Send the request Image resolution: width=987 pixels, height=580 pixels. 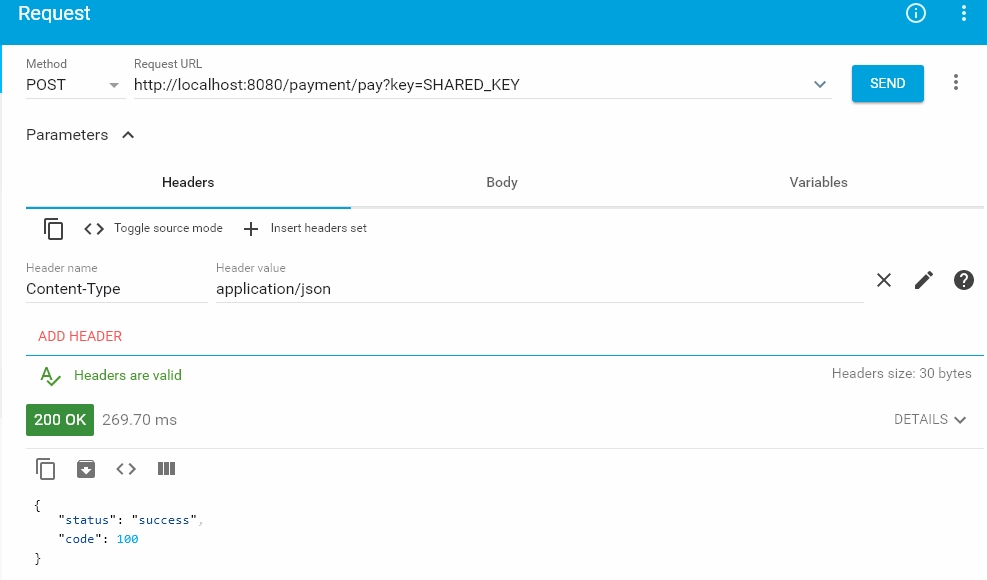(888, 83)
